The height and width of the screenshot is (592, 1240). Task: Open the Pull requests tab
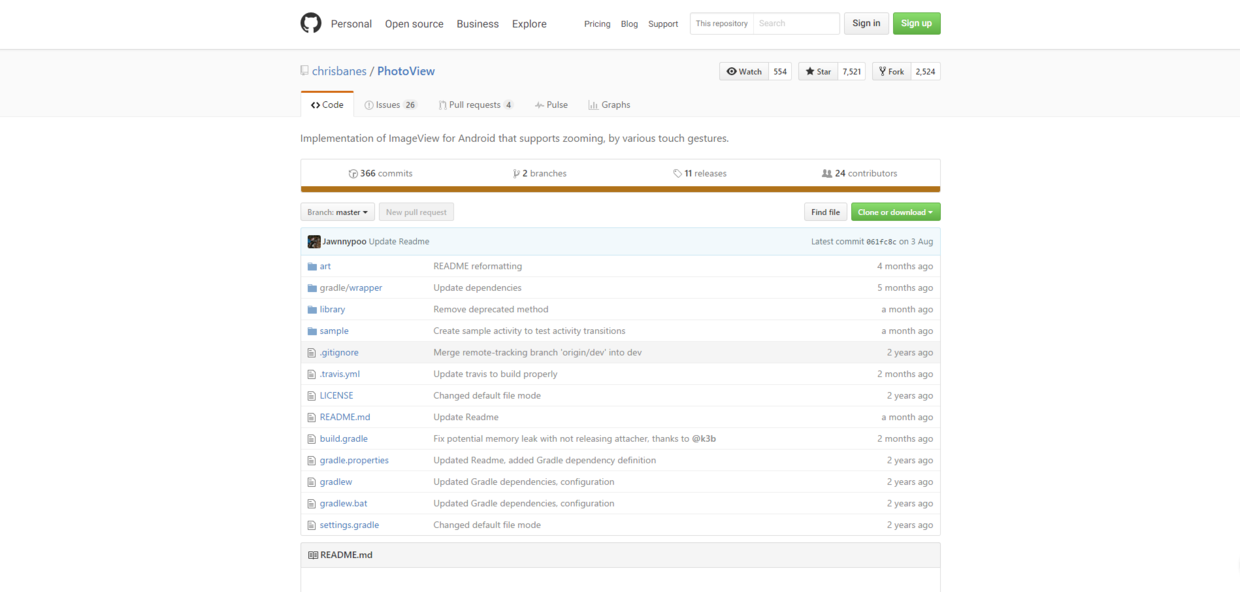coord(475,105)
